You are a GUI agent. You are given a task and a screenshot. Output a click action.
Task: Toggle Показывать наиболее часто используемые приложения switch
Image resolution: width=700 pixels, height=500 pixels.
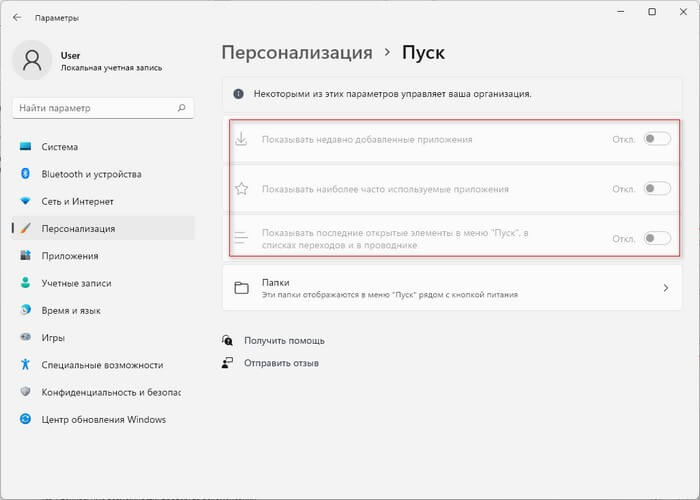[x=657, y=188]
